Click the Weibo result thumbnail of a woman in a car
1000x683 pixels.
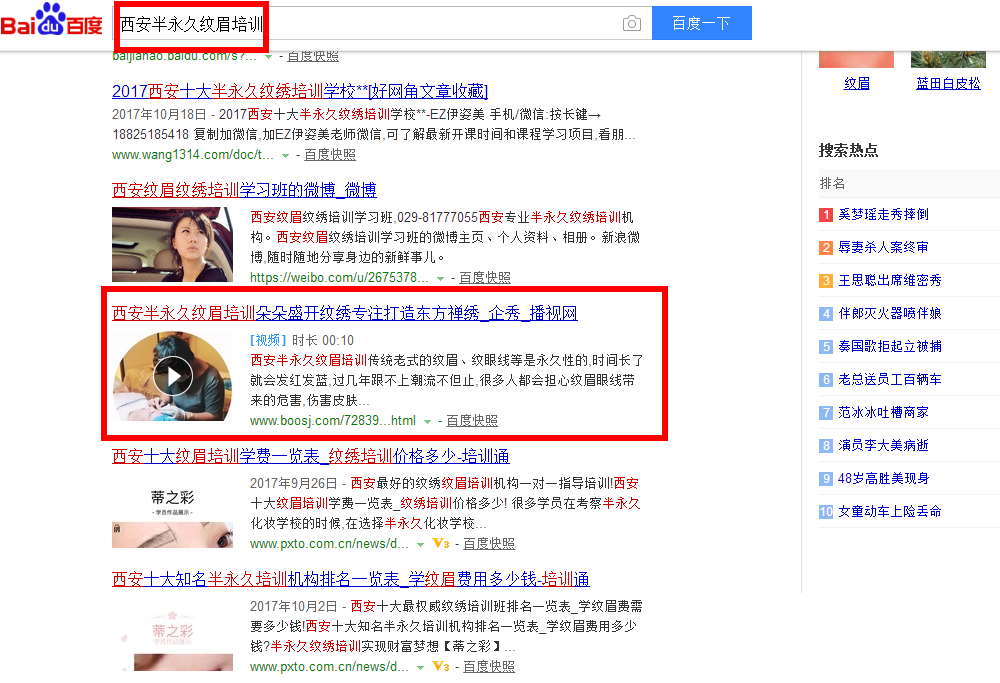[x=173, y=244]
